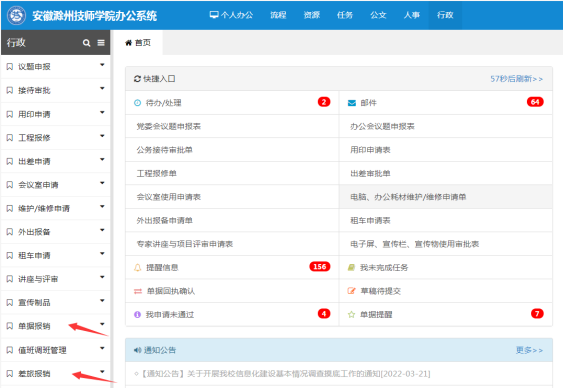Switch to the 首页 tab

point(138,43)
